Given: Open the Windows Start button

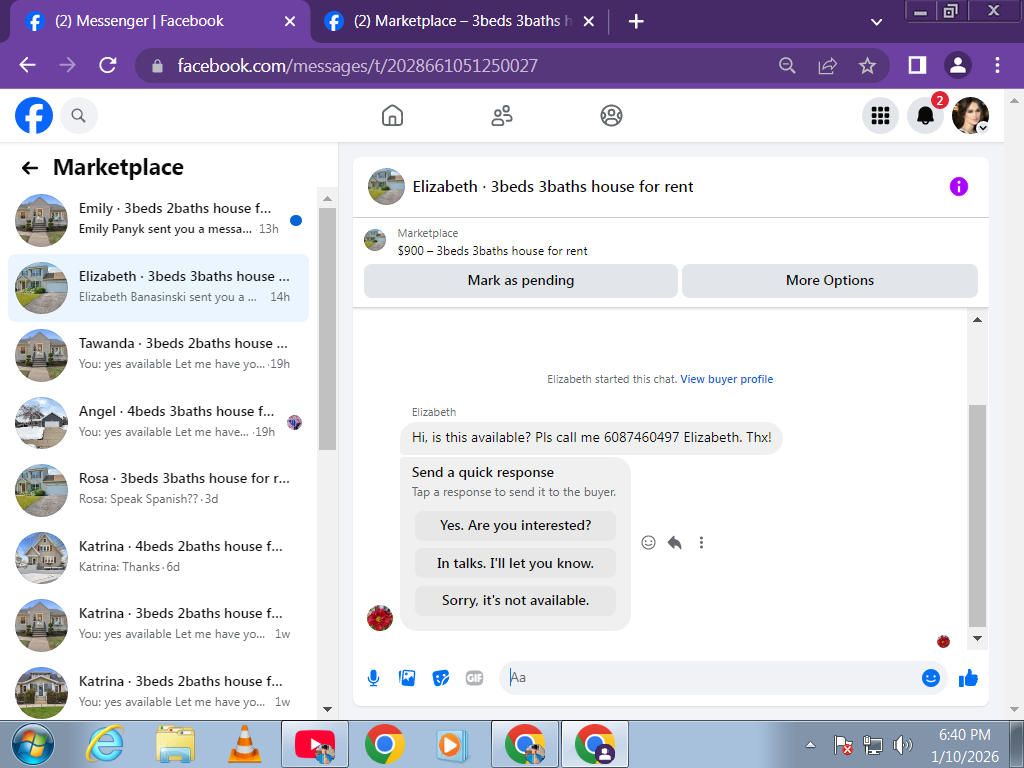Looking at the screenshot, I should 33,744.
